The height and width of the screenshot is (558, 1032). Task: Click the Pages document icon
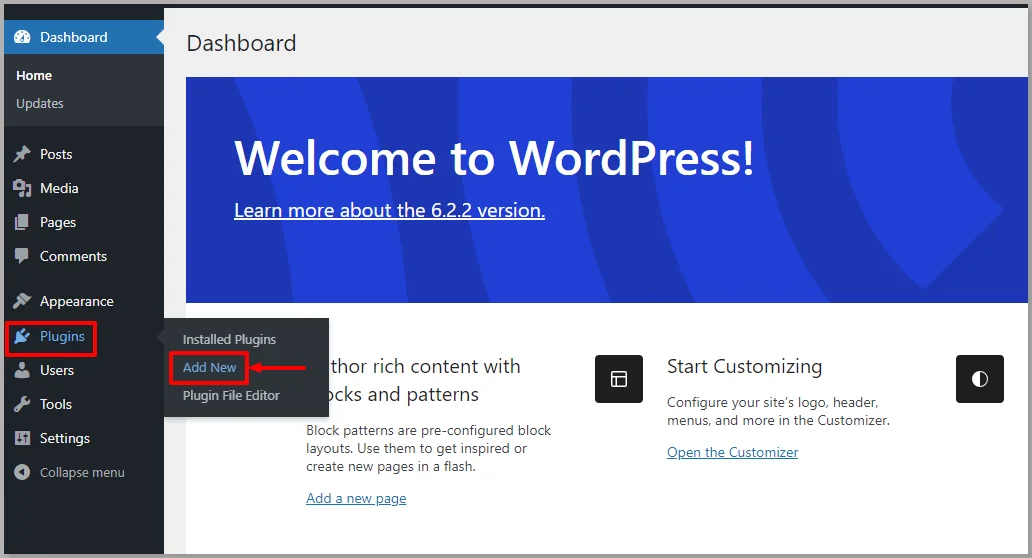[x=22, y=222]
